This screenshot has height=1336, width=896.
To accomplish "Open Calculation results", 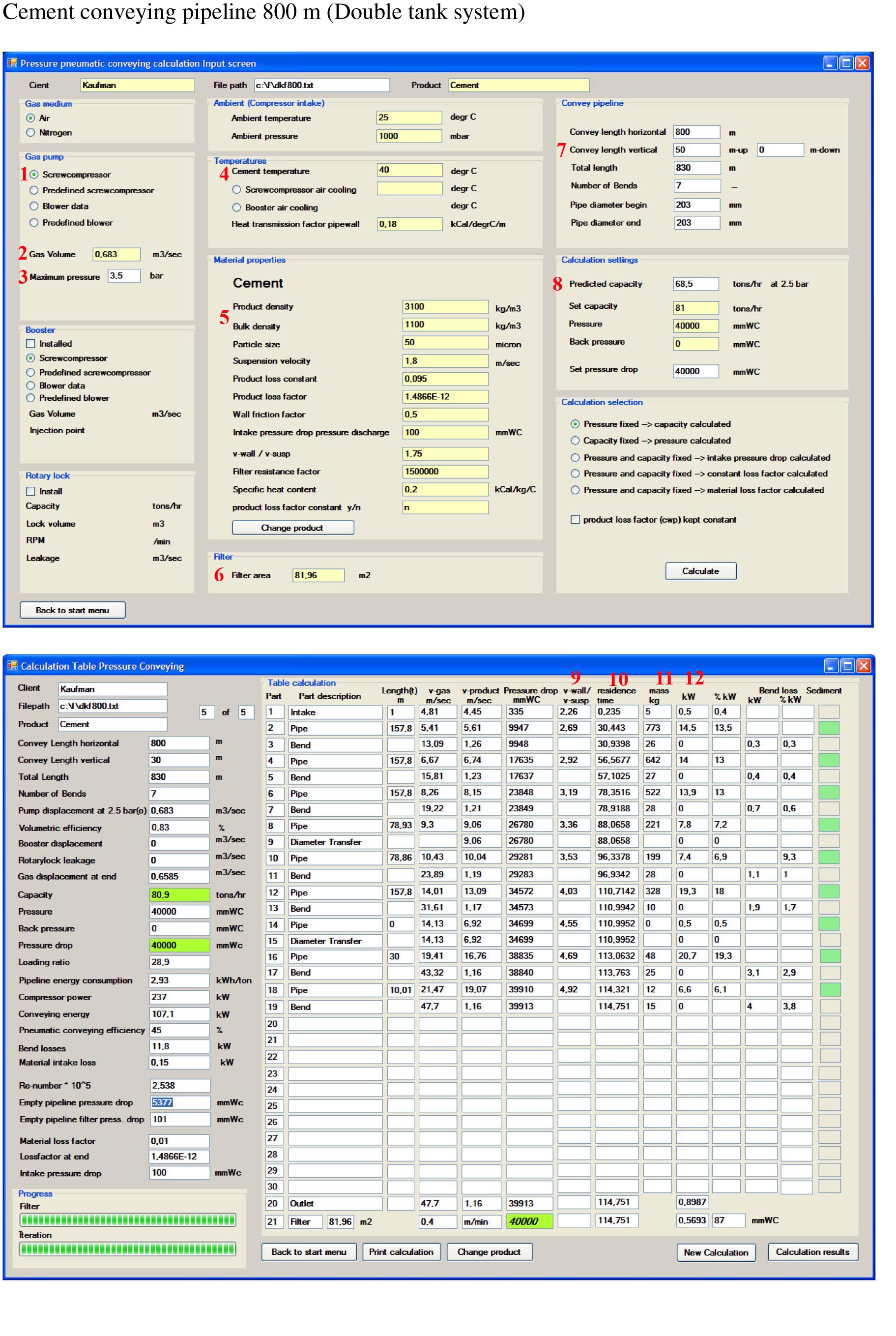I will [x=812, y=1251].
